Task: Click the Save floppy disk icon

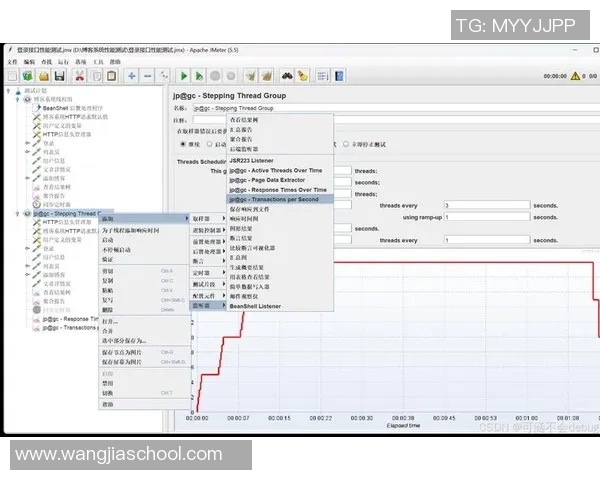Action: click(x=60, y=75)
